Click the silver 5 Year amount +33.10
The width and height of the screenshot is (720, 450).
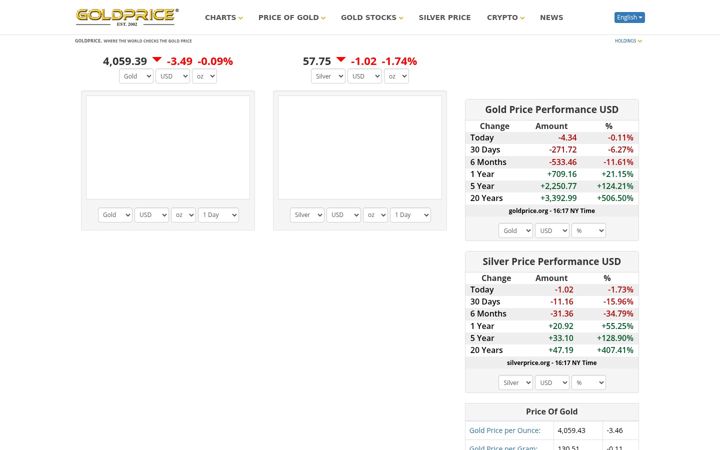coord(561,338)
